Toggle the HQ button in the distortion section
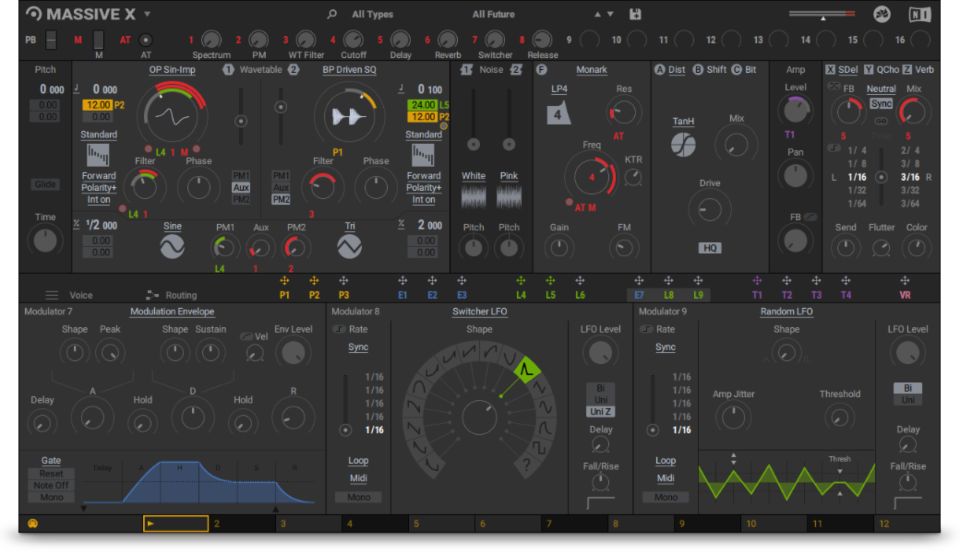960x553 pixels. 710,246
